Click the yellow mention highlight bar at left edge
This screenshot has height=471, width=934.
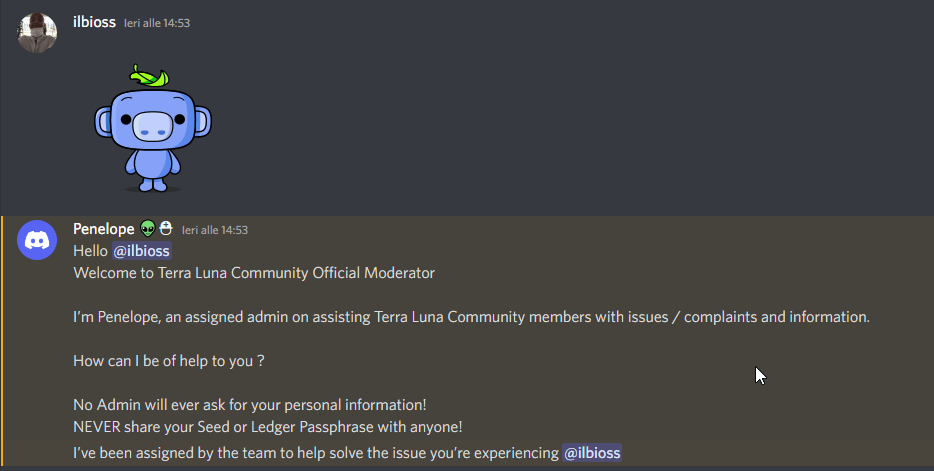(2, 342)
